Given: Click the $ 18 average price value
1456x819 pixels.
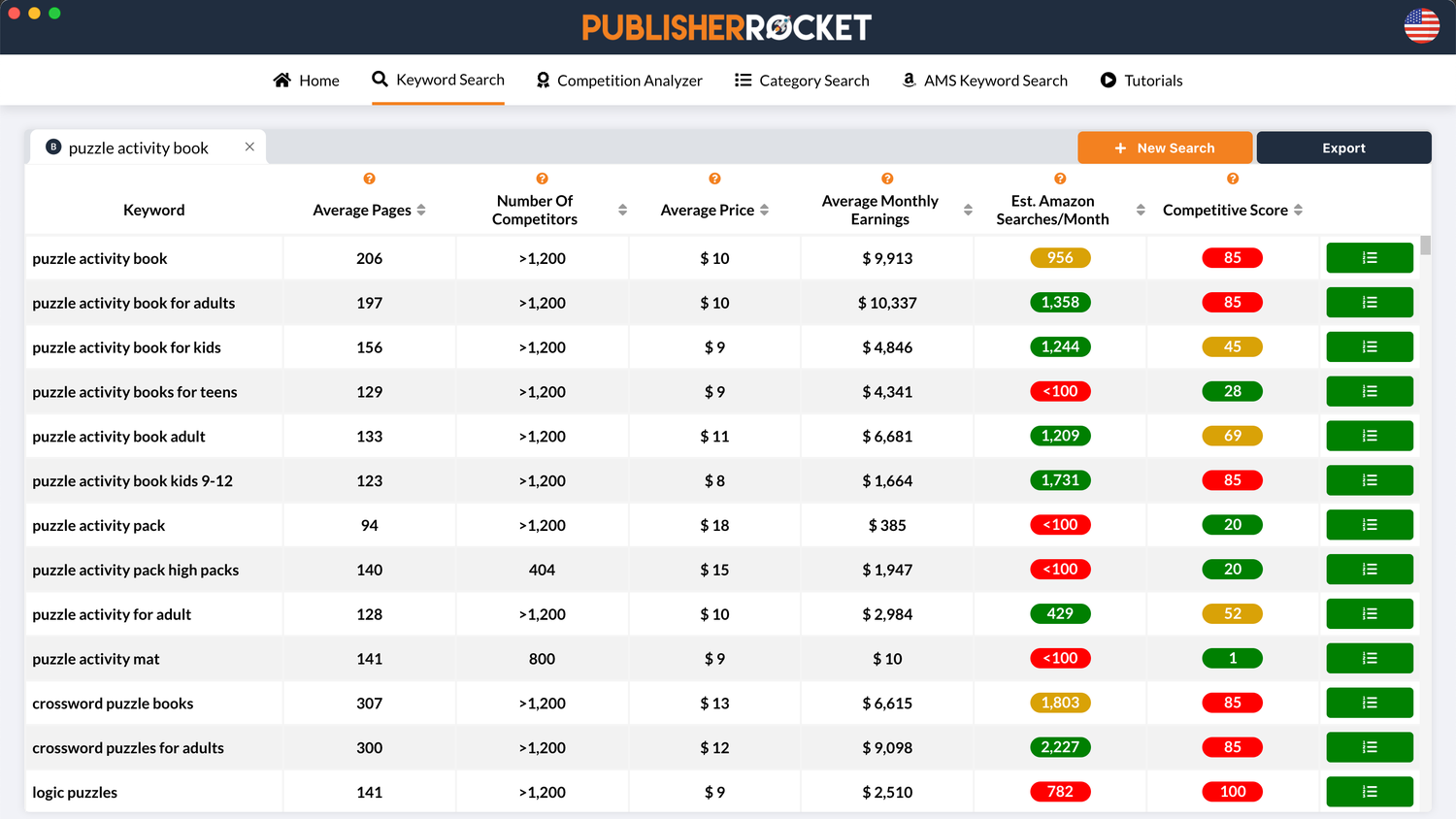Looking at the screenshot, I should tap(714, 525).
